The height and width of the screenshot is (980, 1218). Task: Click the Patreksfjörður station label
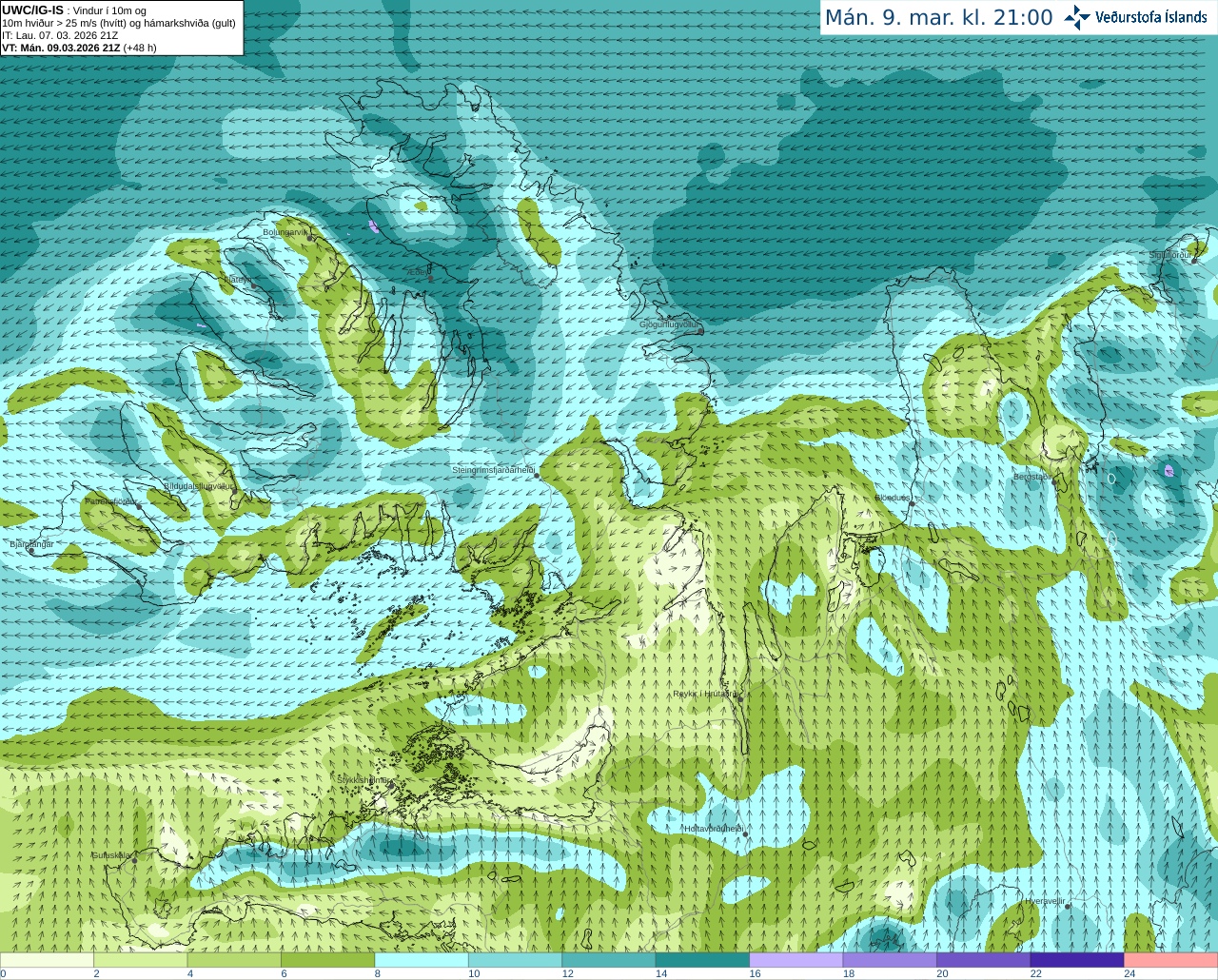[x=111, y=501]
